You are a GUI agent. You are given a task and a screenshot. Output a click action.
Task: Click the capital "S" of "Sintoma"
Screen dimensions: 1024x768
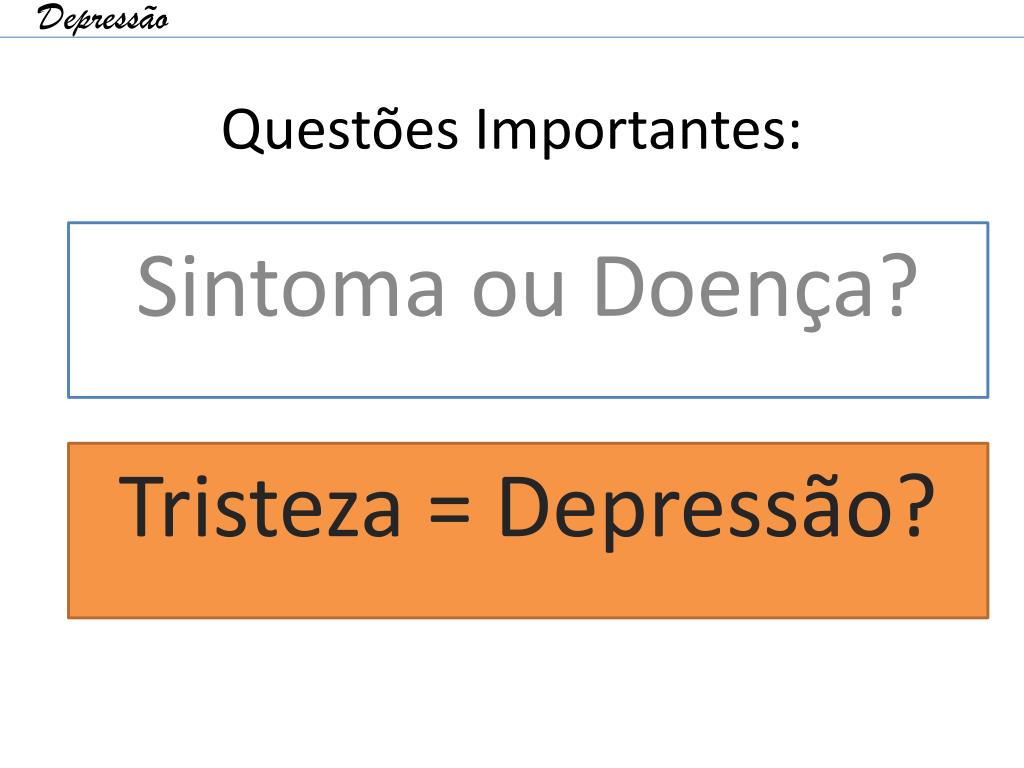point(159,287)
